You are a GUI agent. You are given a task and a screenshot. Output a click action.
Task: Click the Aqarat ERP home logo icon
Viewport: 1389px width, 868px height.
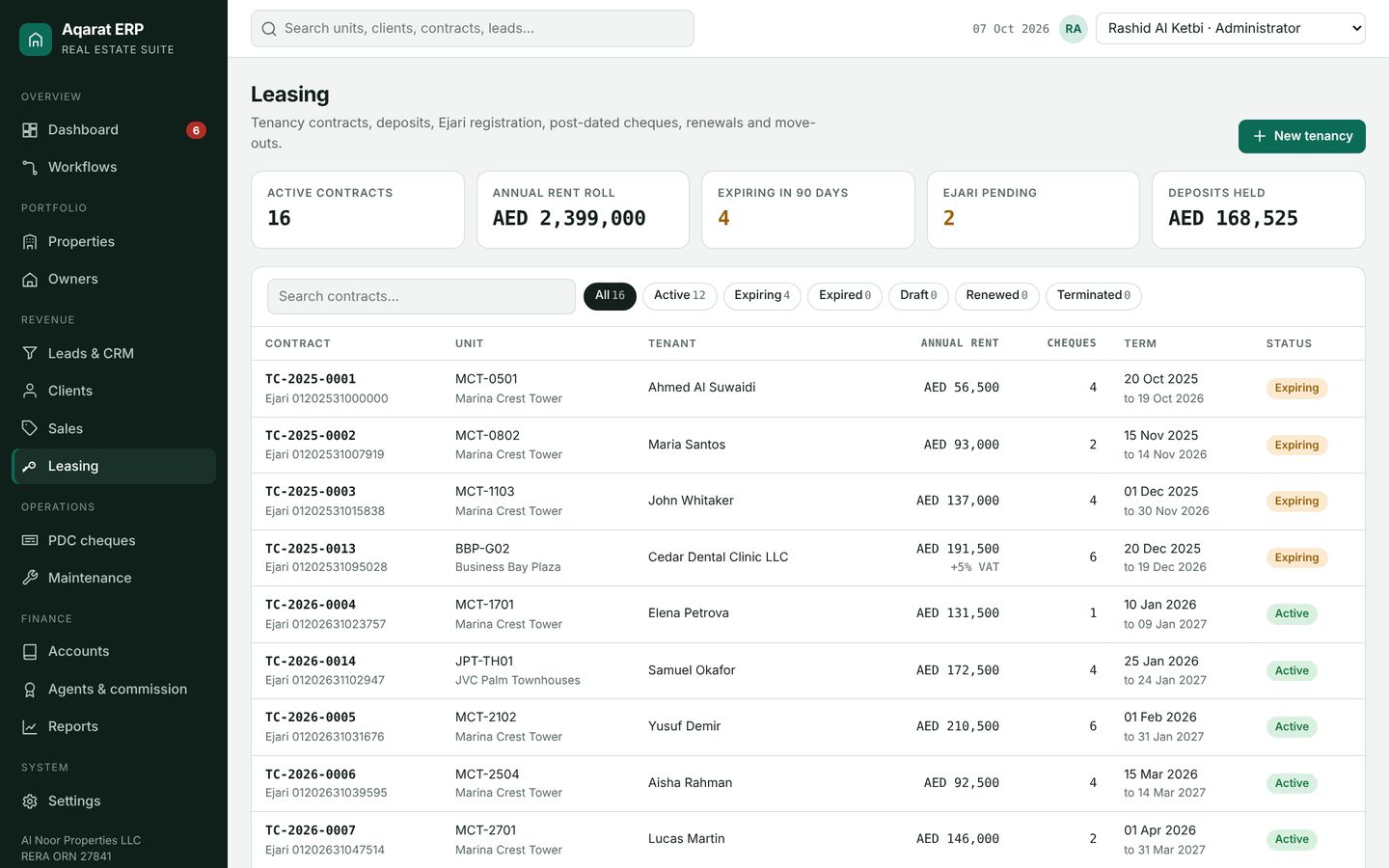(x=36, y=40)
